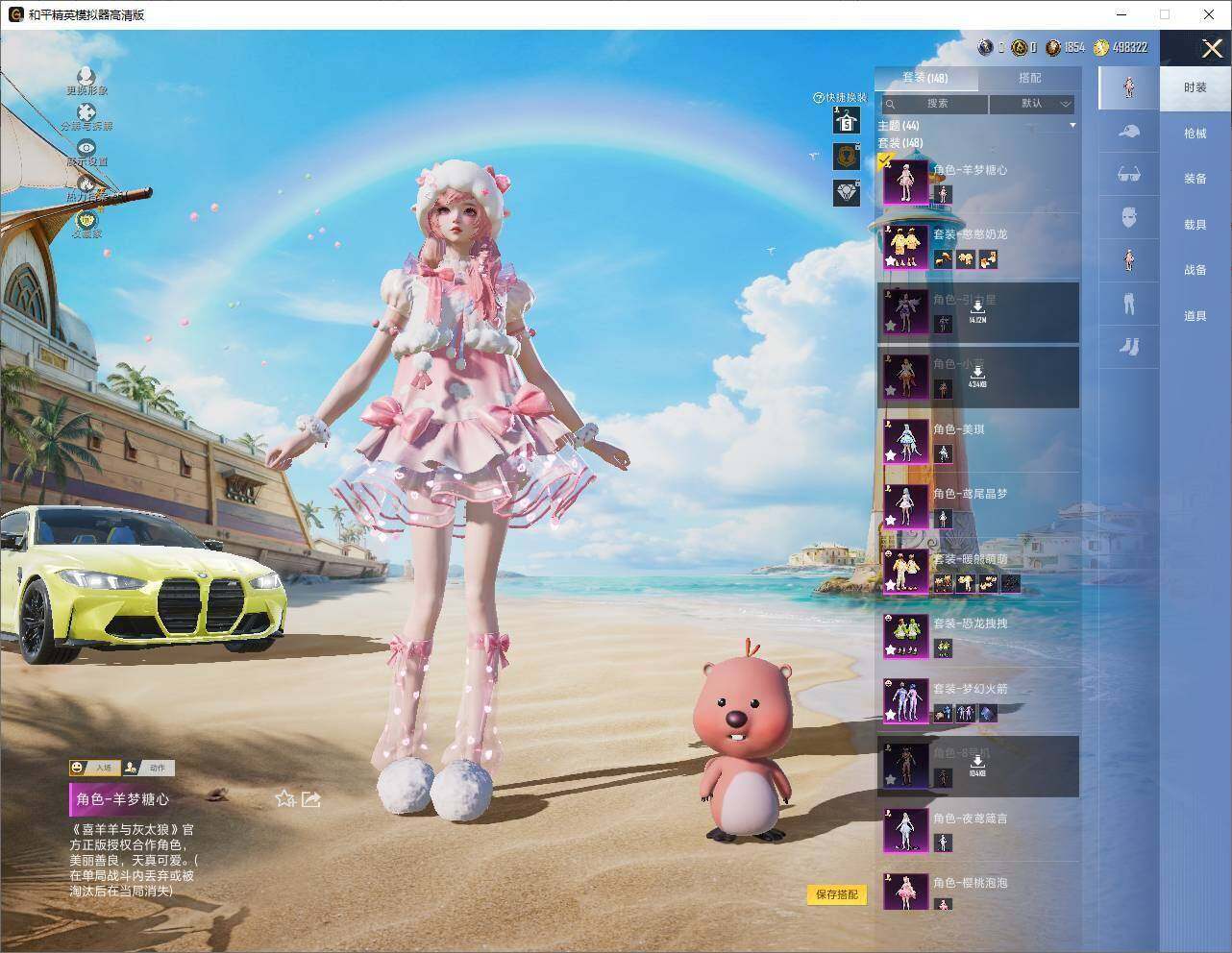Open the 热力 flame icon
The height and width of the screenshot is (953, 1232).
(86, 183)
